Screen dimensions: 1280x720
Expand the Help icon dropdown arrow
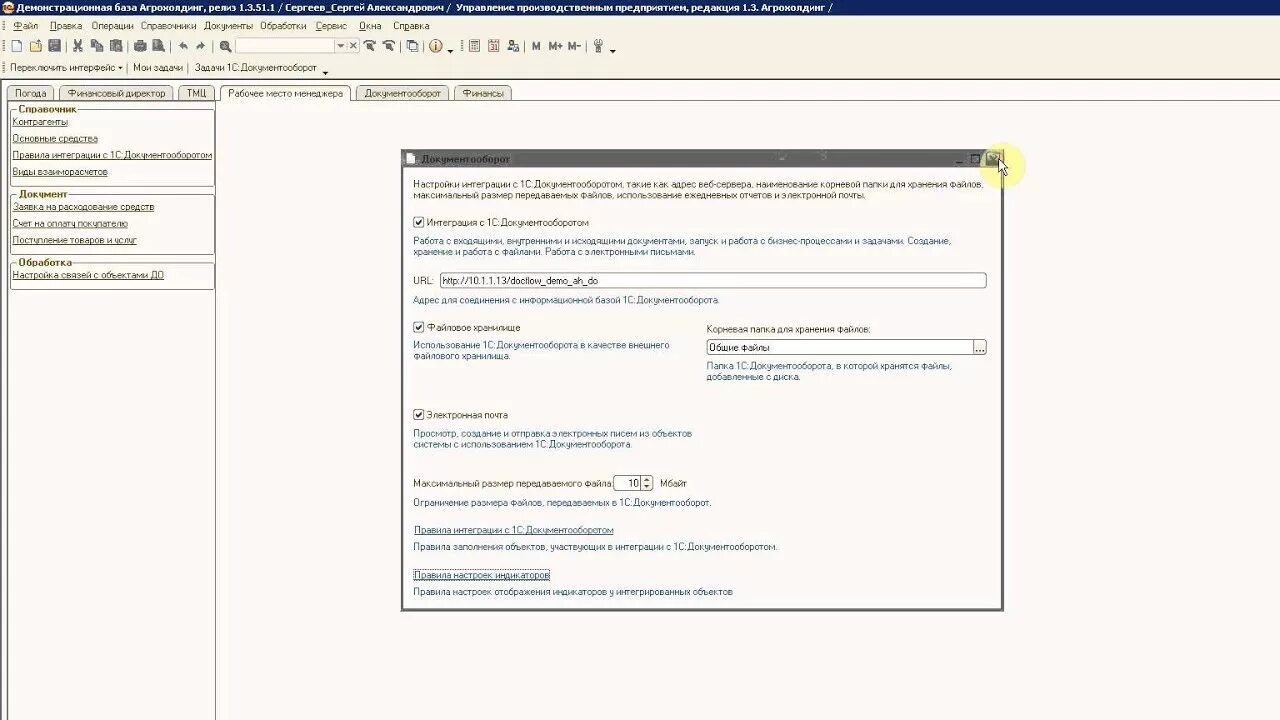(x=450, y=49)
